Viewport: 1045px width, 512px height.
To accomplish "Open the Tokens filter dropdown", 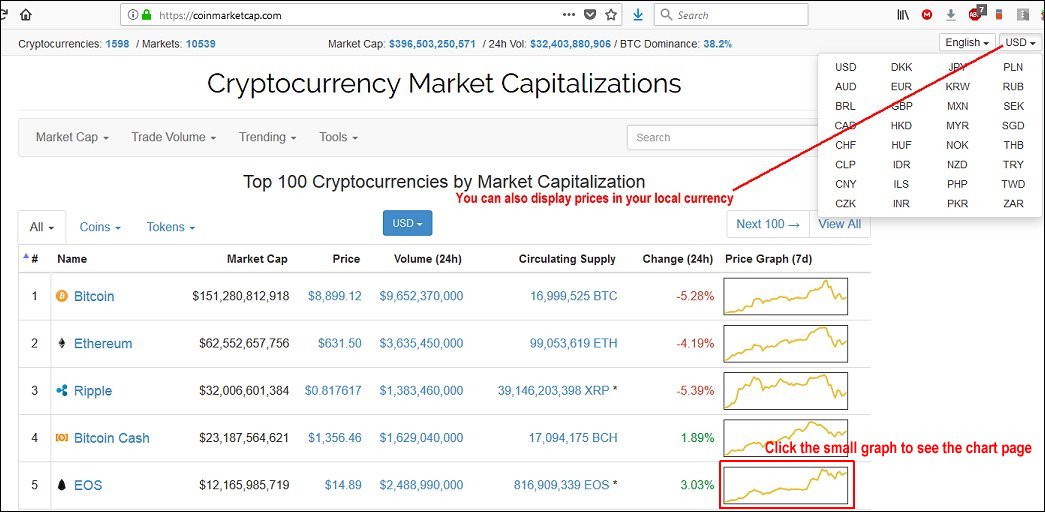I will click(x=171, y=227).
